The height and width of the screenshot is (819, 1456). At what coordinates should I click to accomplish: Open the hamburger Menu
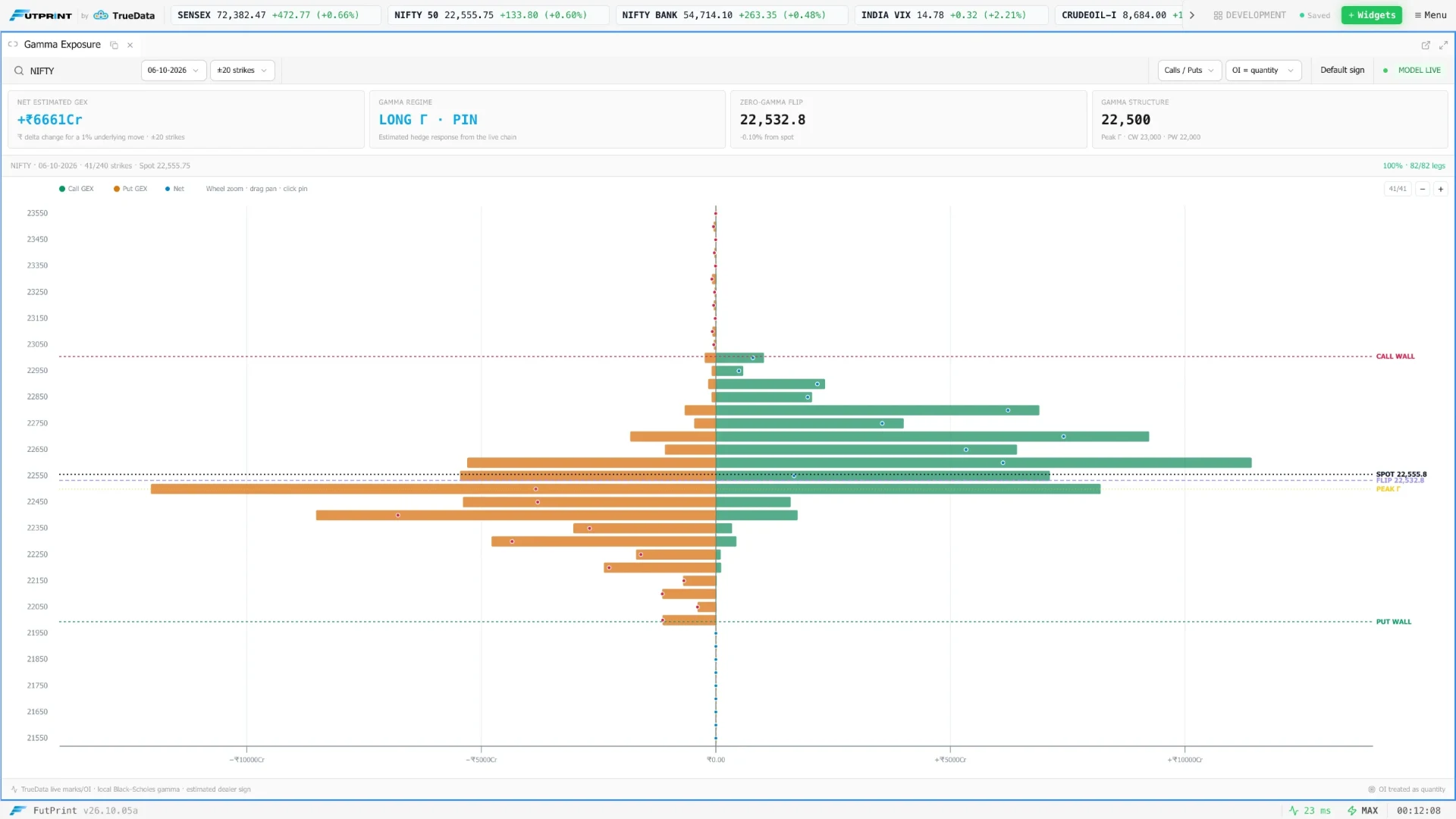[x=1430, y=15]
